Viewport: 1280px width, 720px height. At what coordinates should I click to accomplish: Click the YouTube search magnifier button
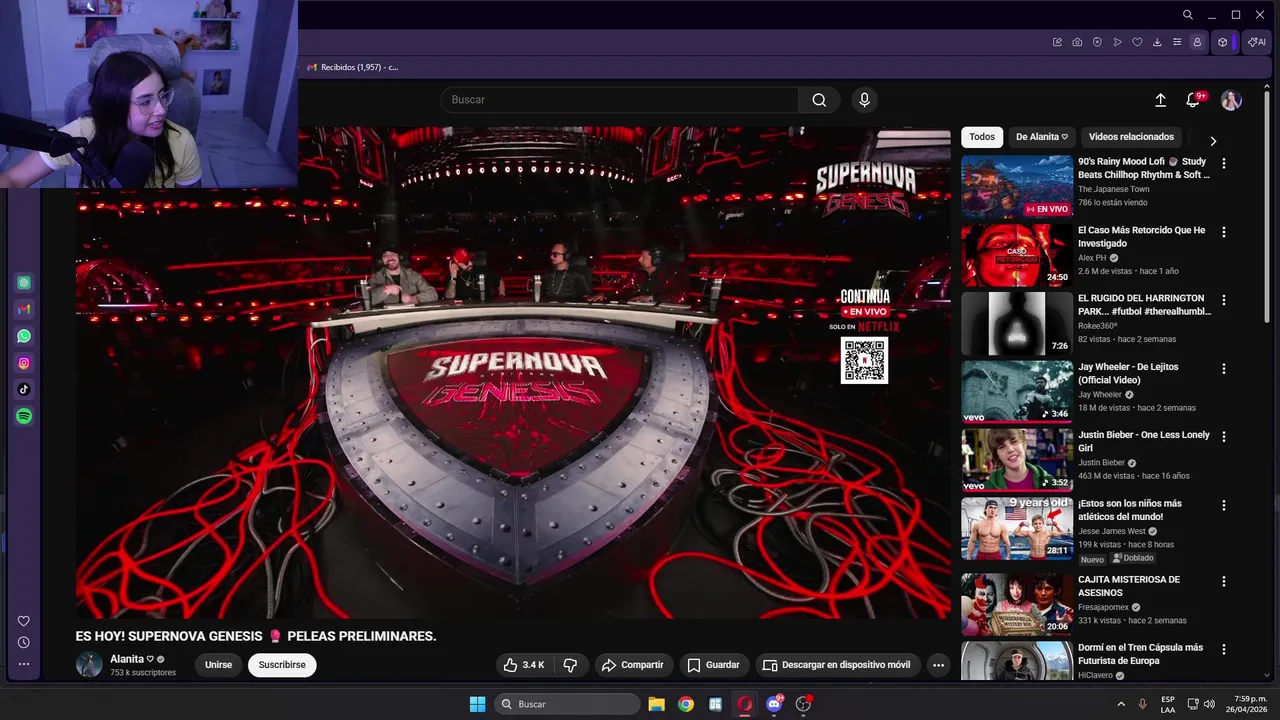tap(819, 100)
